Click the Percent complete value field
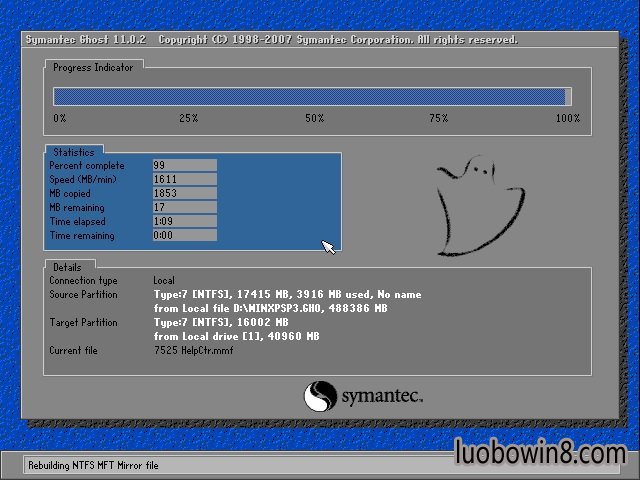The width and height of the screenshot is (640, 480). 184,166
